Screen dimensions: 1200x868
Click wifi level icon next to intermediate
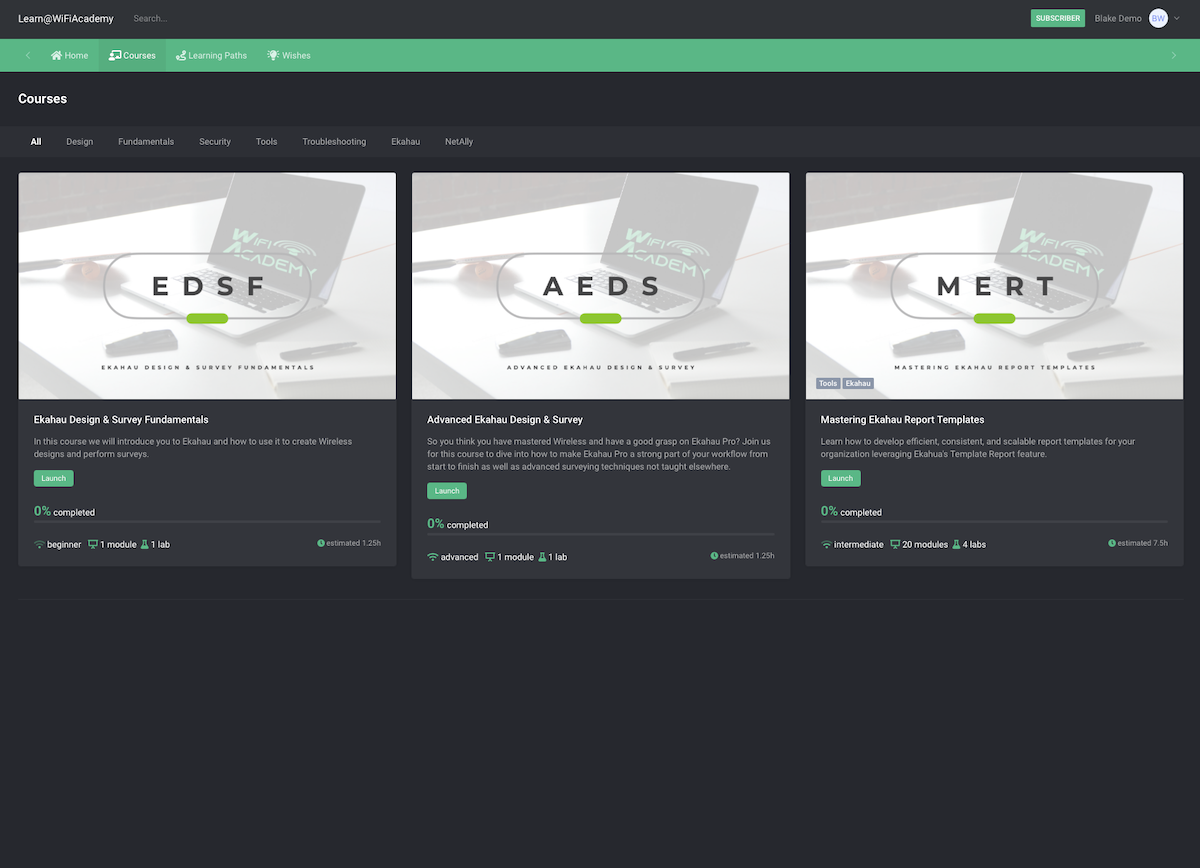point(827,545)
